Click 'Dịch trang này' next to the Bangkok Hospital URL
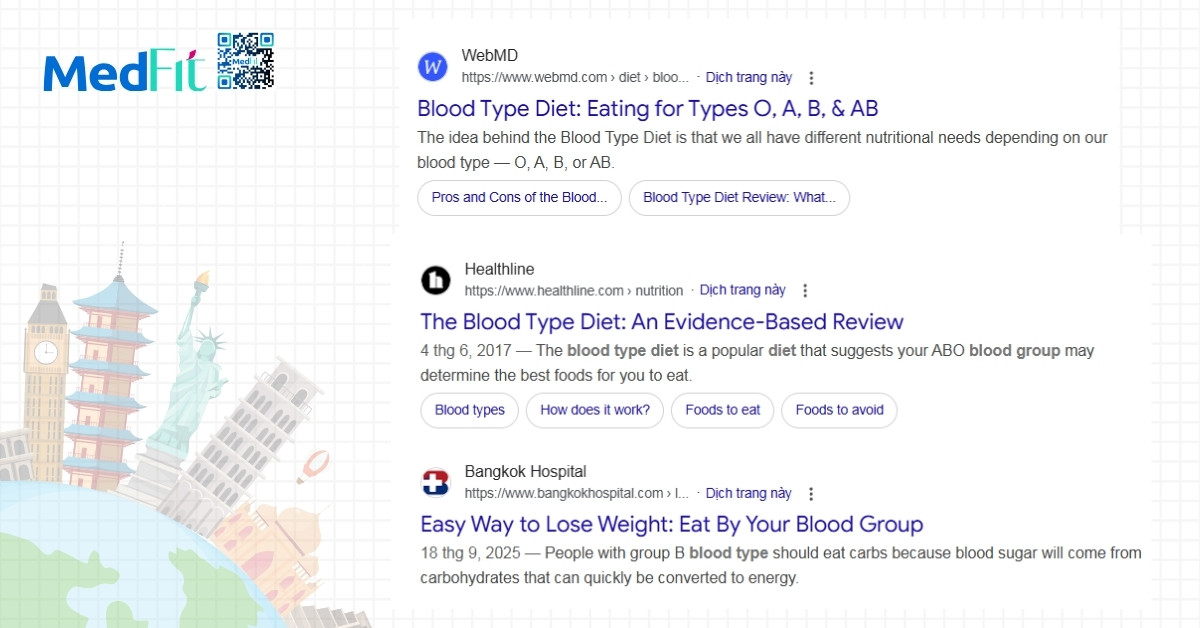This screenshot has width=1200, height=628. (748, 493)
